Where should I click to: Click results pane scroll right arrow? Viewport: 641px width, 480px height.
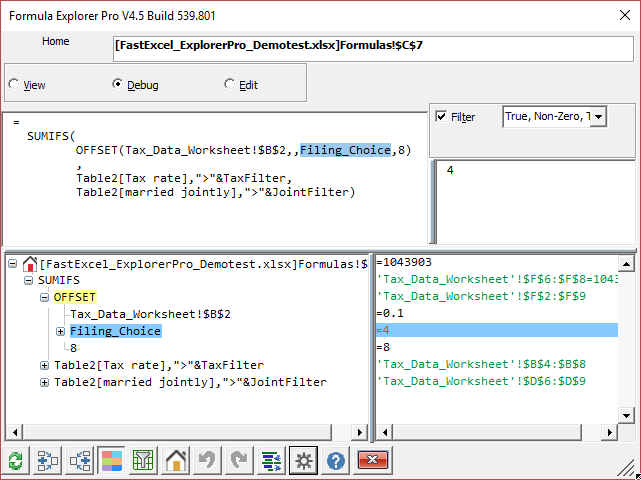pyautogui.click(x=610, y=432)
